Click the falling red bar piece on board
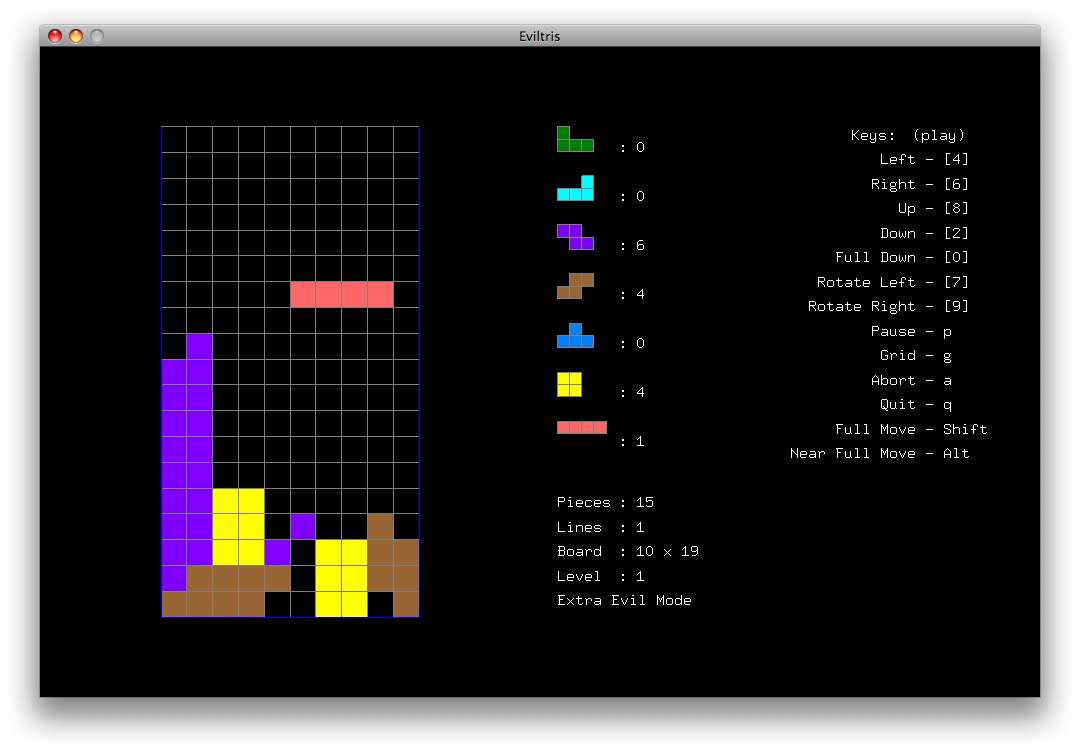Screen dimensions: 1080x752 click(341, 294)
